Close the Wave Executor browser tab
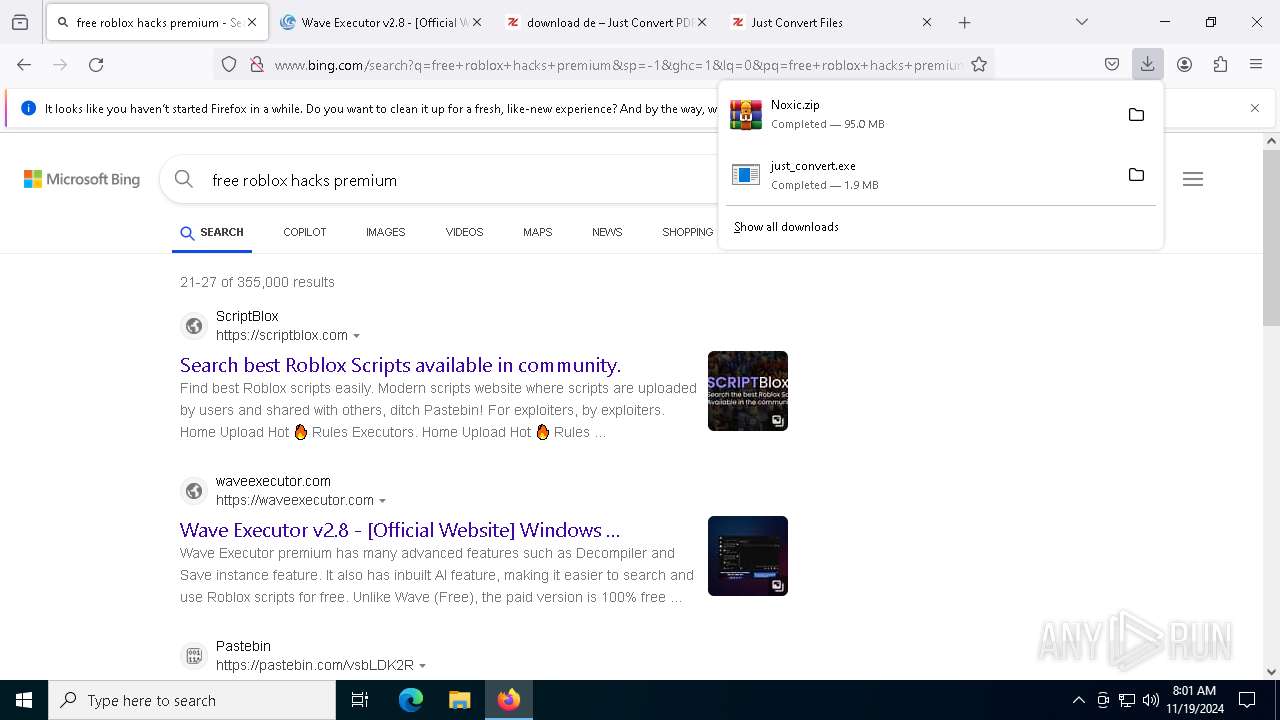This screenshot has height=720, width=1280. click(x=477, y=22)
